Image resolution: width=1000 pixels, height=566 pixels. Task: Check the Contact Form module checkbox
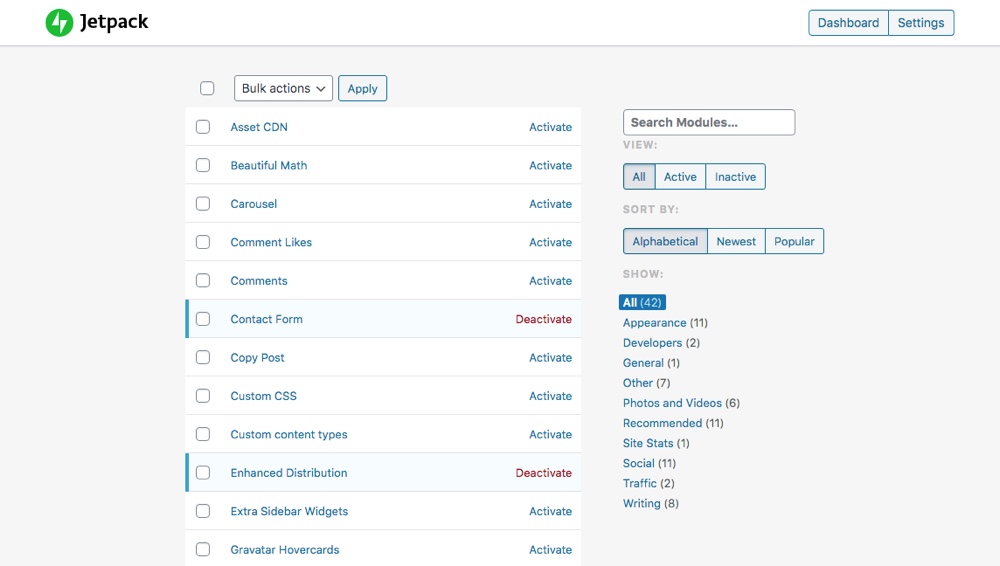203,318
